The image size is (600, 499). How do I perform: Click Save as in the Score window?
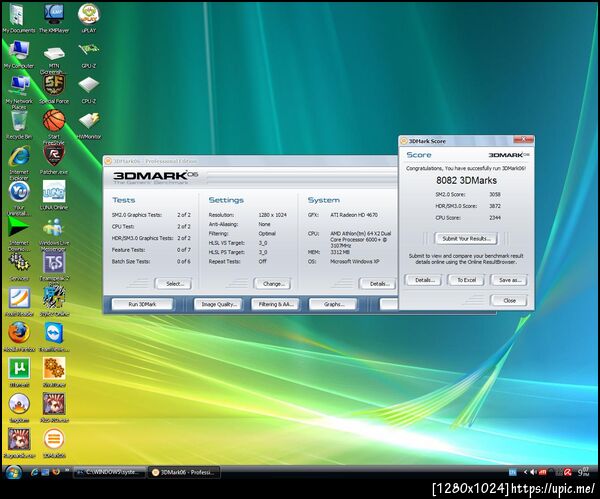pyautogui.click(x=509, y=280)
